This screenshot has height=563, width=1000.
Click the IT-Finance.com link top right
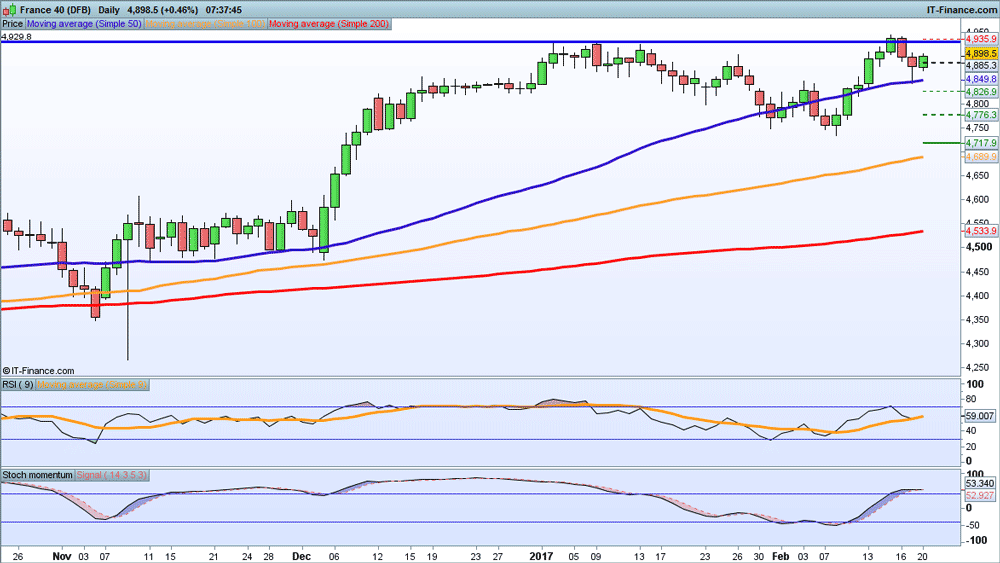click(962, 10)
